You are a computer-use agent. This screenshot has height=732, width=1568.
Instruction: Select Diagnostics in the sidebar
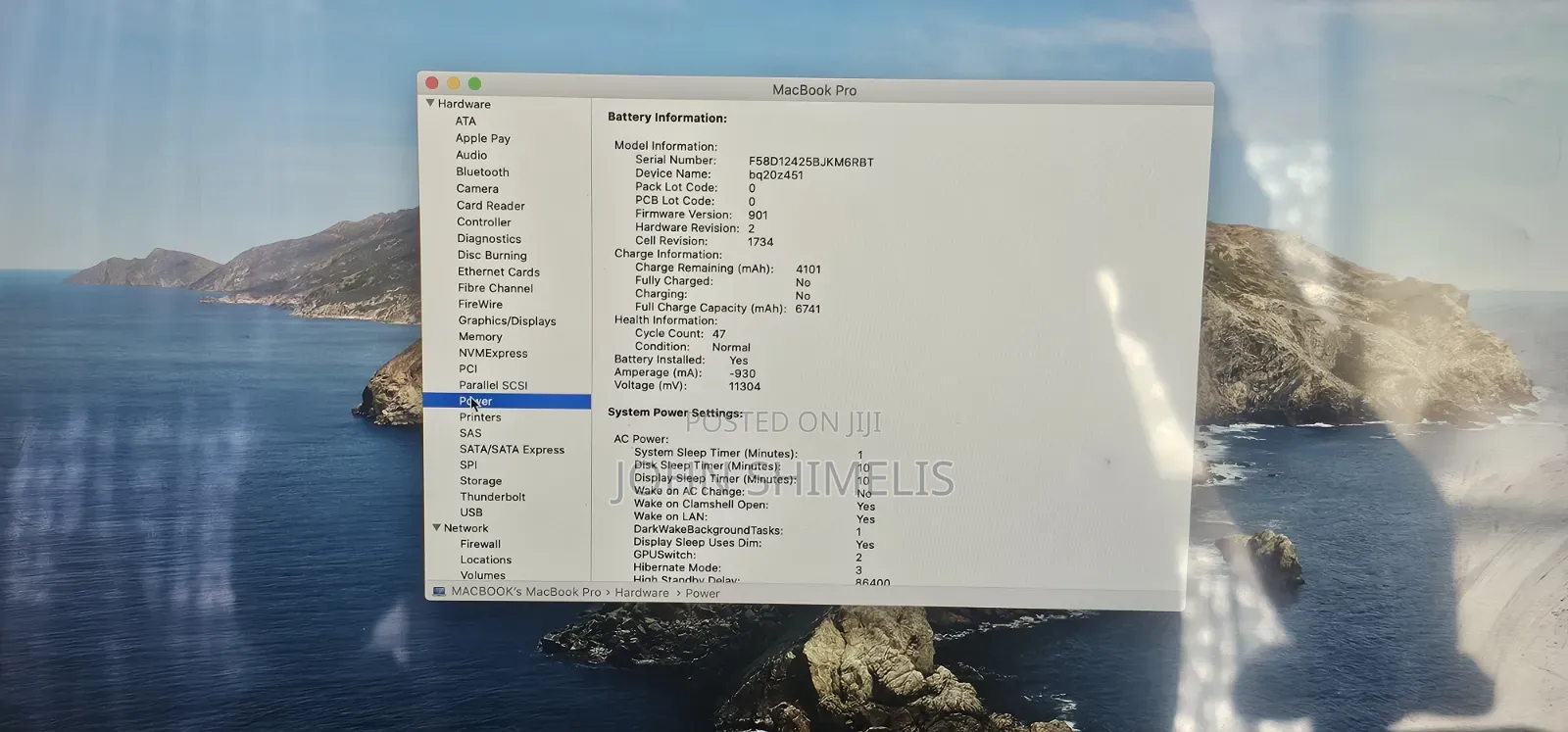489,239
